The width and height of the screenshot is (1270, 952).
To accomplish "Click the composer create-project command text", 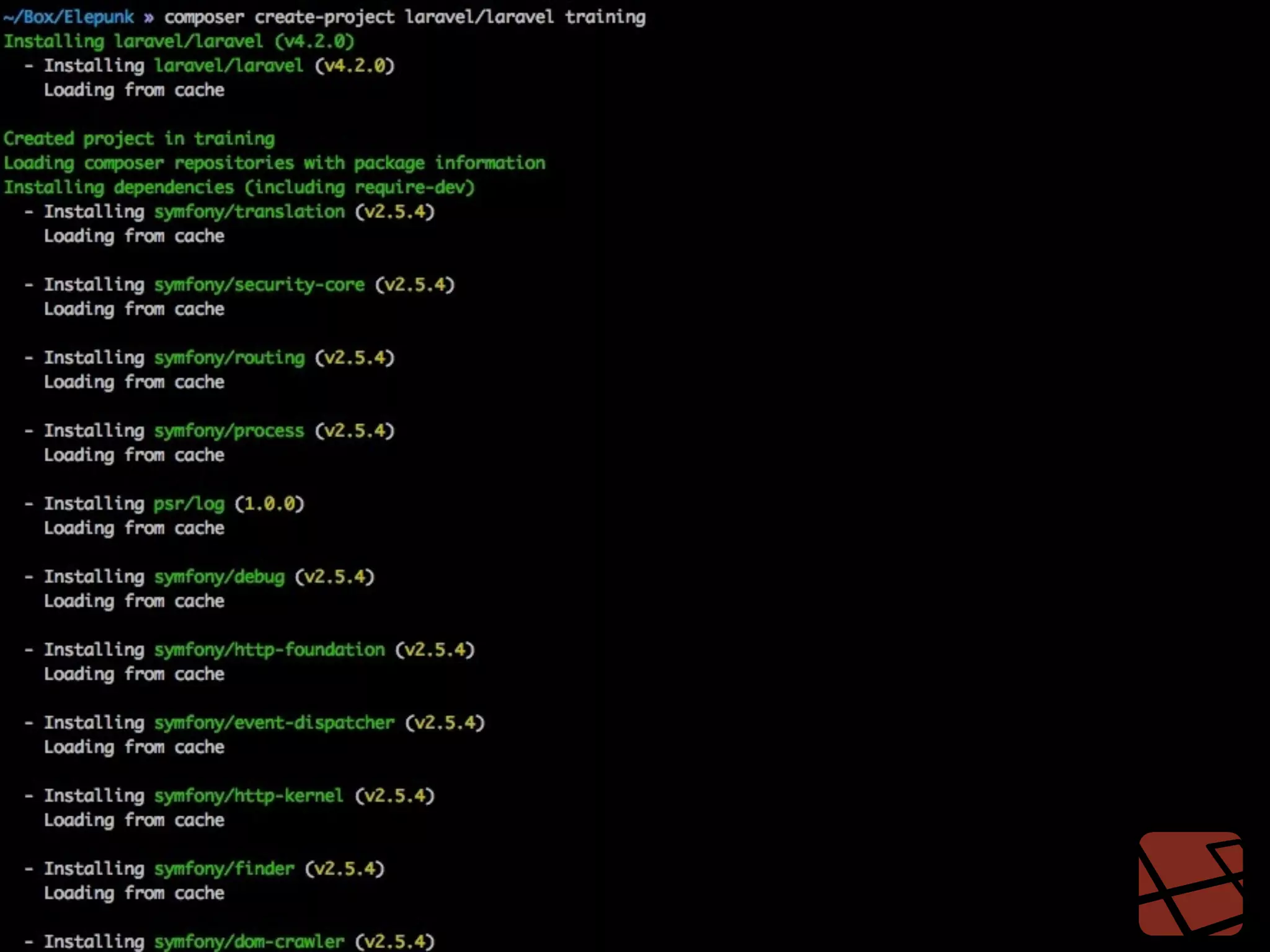I will (404, 17).
